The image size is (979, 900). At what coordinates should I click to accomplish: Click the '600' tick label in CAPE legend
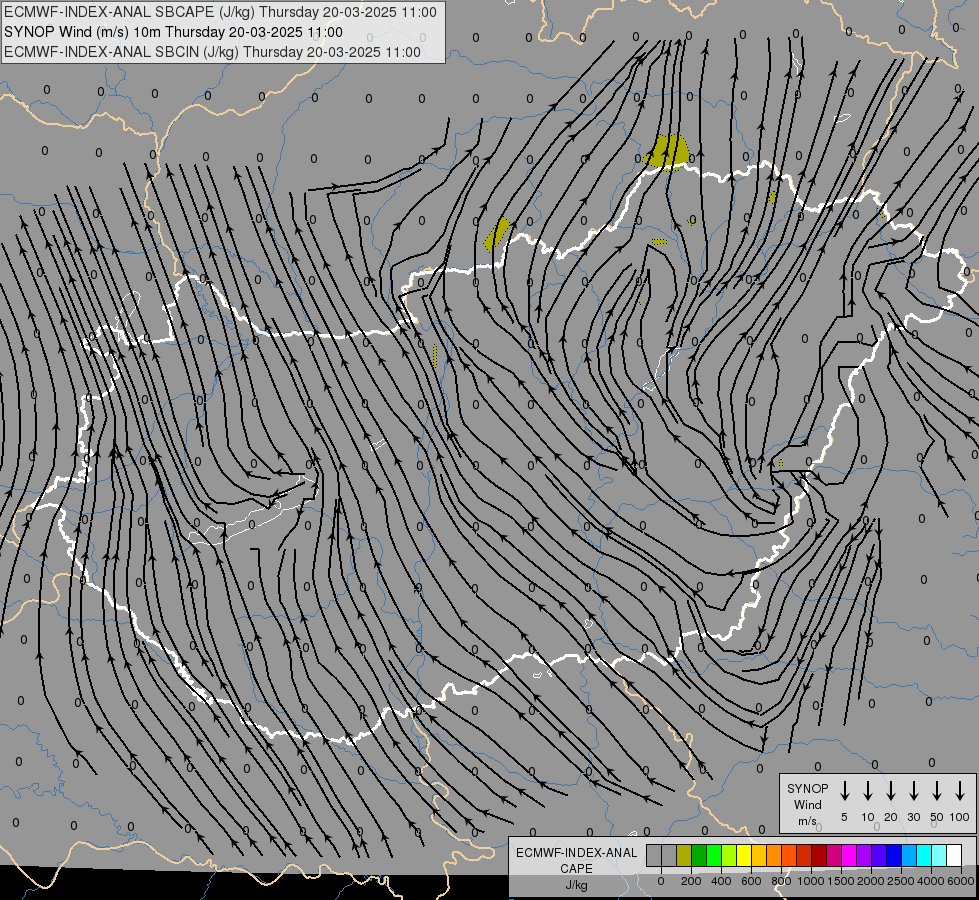pos(751,881)
